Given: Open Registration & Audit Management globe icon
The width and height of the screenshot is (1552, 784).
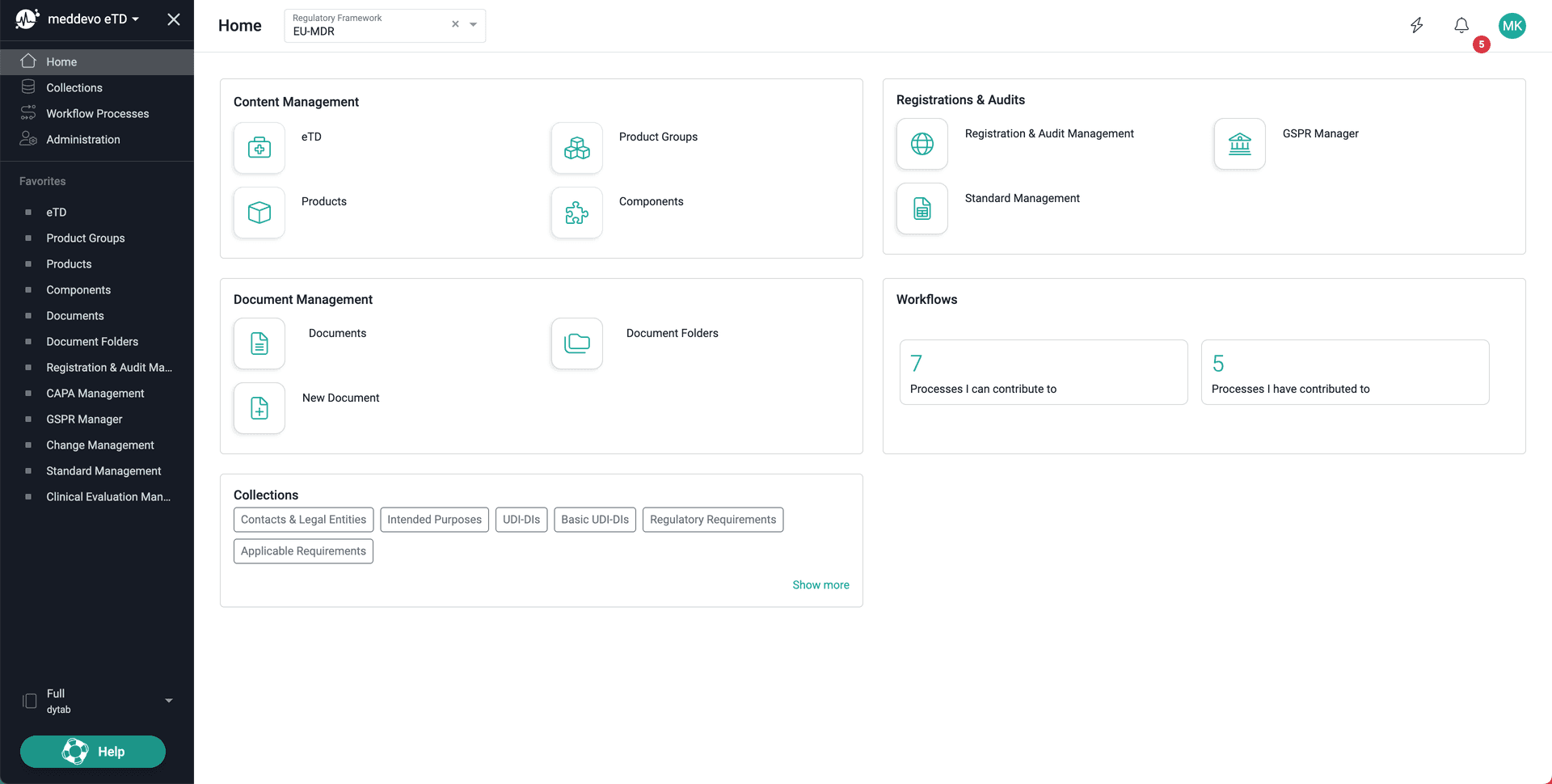Looking at the screenshot, I should pos(921,144).
